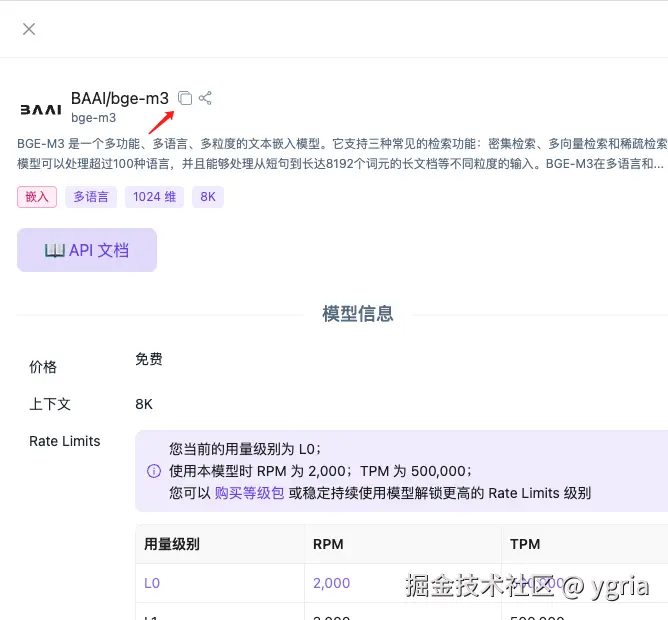Click the L0 row level cell
Viewport: 668px width, 620px height.
click(152, 583)
